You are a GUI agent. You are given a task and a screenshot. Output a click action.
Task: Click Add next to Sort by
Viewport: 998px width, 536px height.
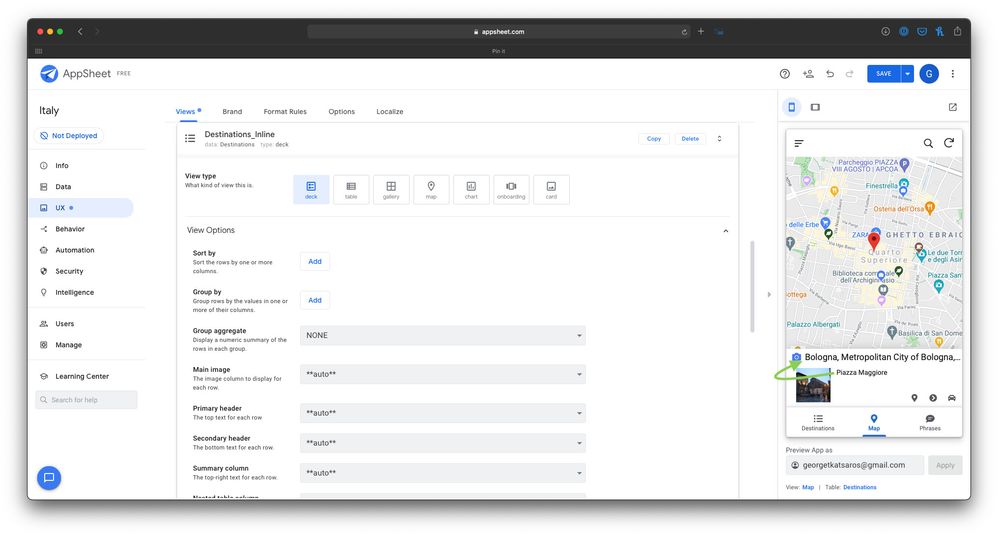click(x=315, y=262)
